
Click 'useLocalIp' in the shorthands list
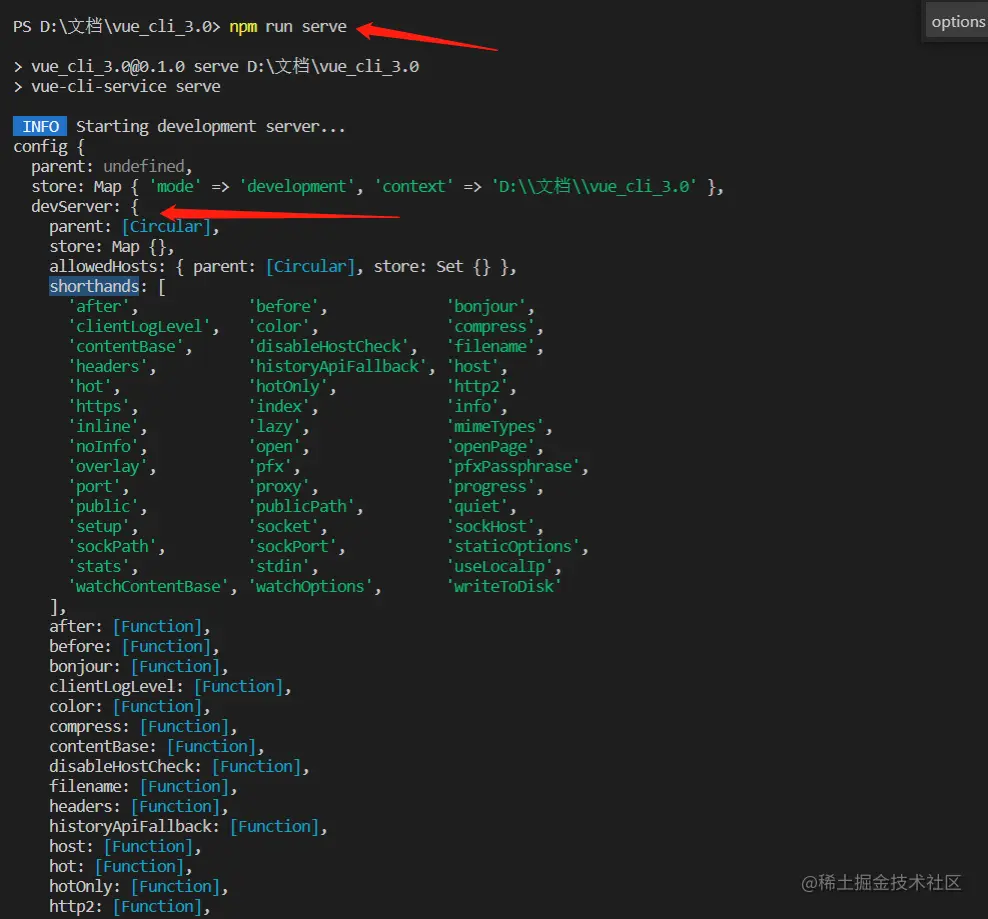point(500,567)
